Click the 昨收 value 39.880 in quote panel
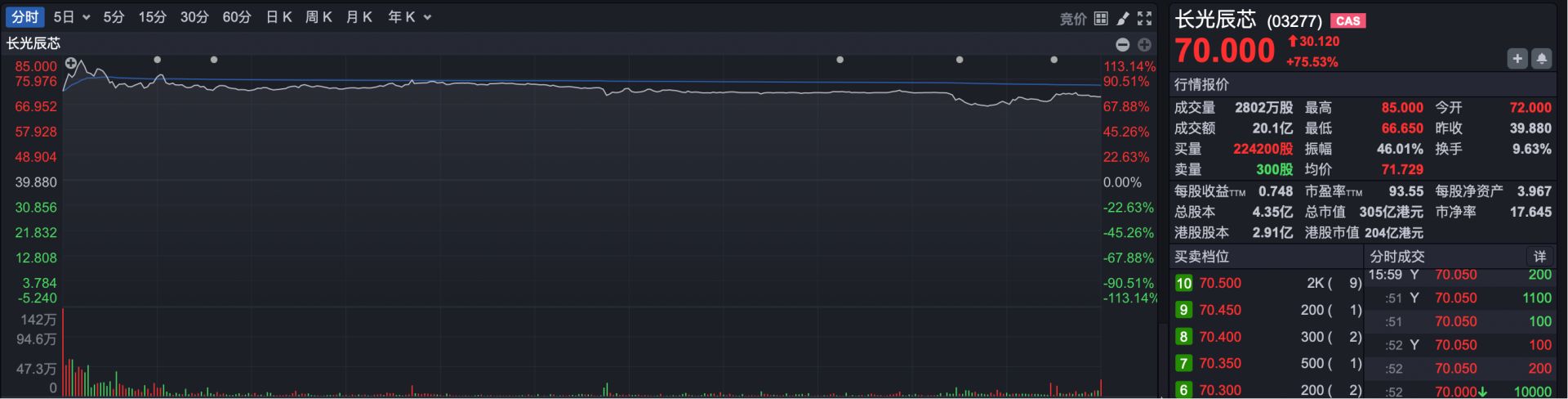Screen dimensions: 1568x399 coord(1530,128)
